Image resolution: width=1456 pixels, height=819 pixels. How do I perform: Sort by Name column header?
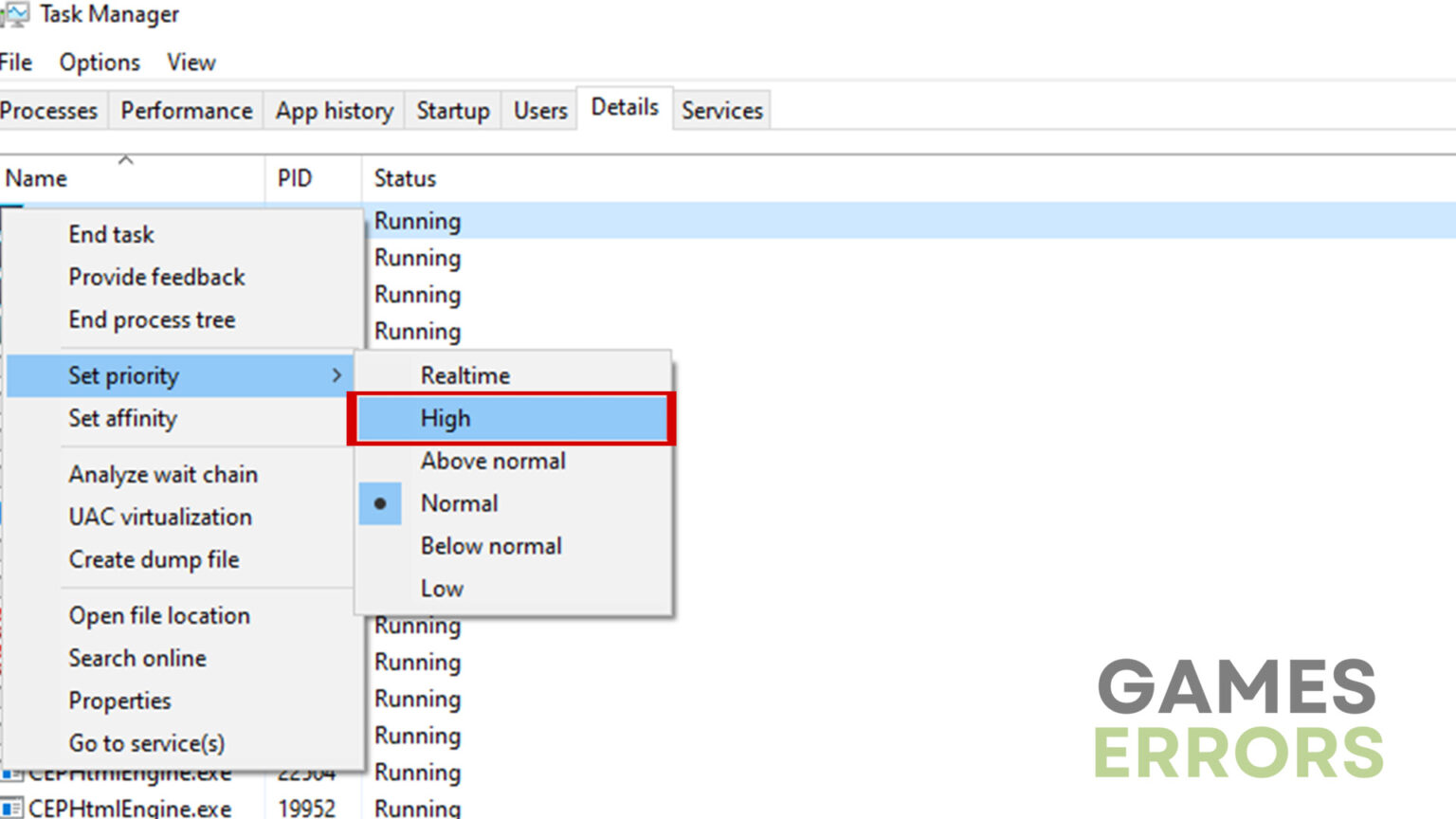pos(36,178)
